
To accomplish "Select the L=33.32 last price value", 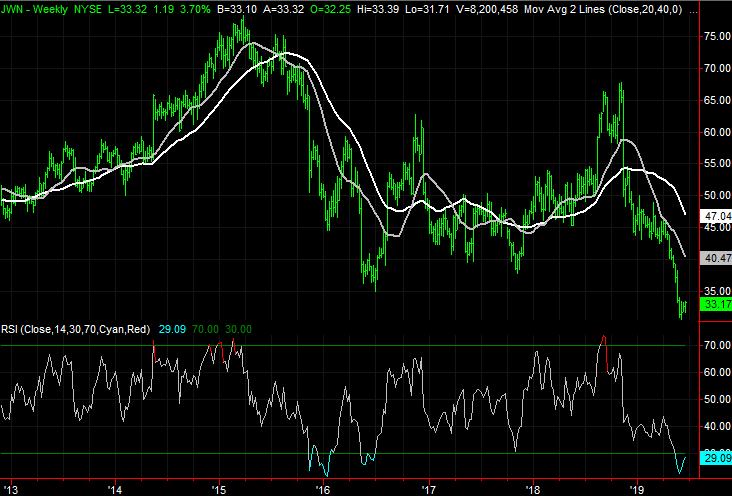I will [127, 9].
